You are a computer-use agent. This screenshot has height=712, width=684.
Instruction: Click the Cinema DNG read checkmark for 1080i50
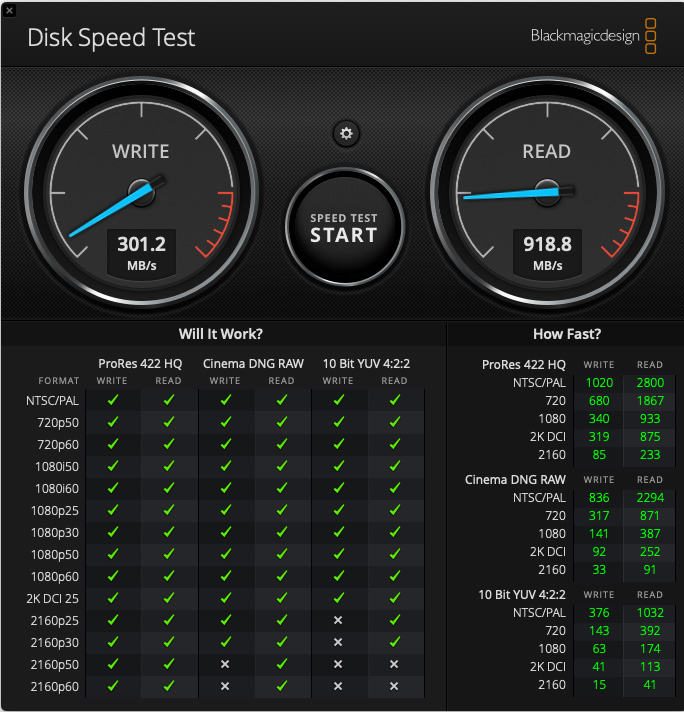[282, 466]
